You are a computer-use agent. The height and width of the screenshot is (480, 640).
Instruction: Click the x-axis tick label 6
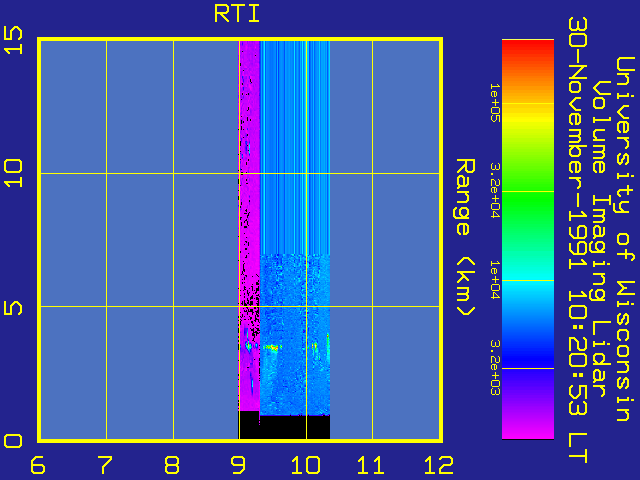tap(38, 465)
